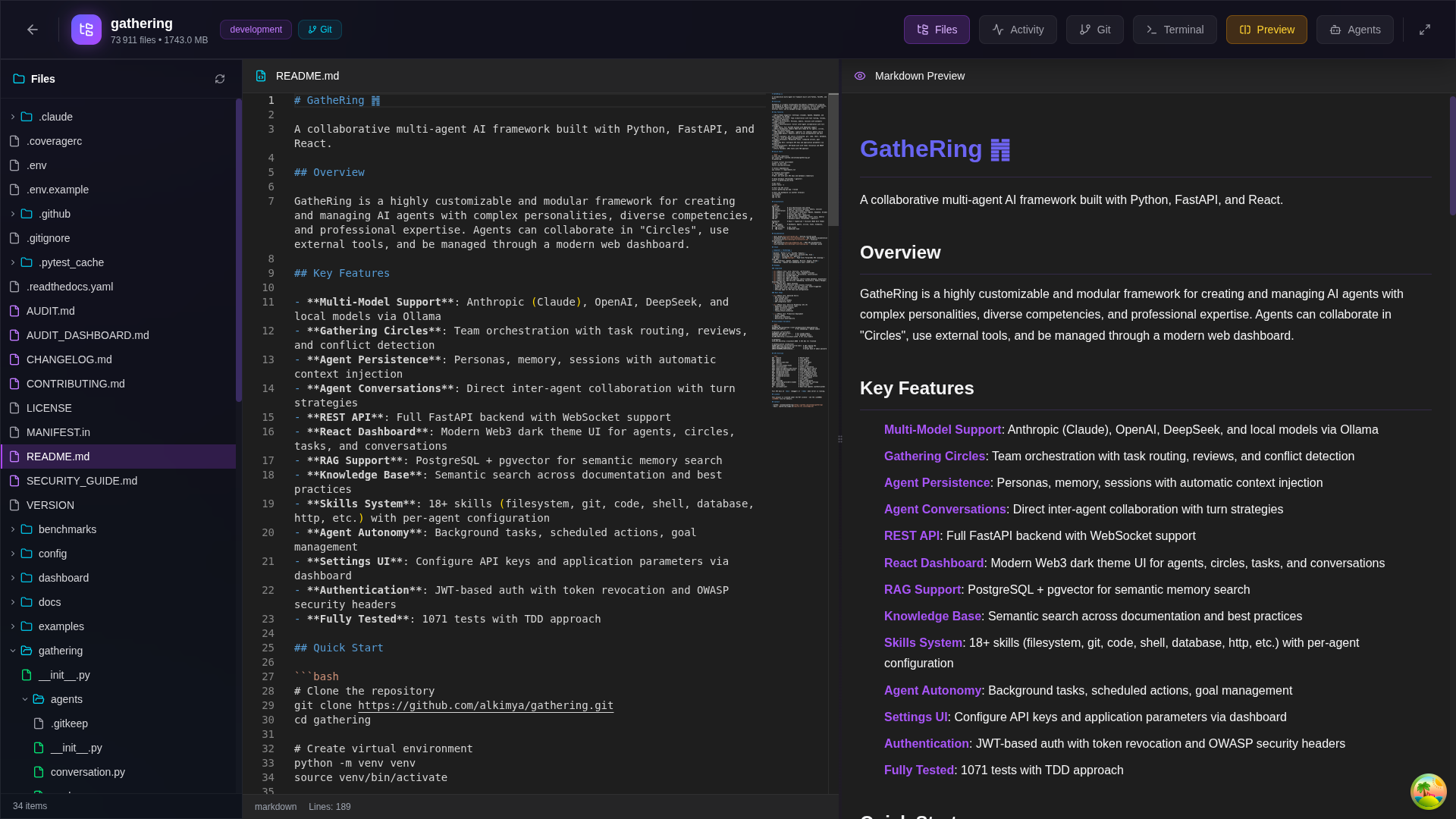Click the CHANGELOG.md file icon
Viewport: 1456px width, 819px height.
[x=14, y=359]
